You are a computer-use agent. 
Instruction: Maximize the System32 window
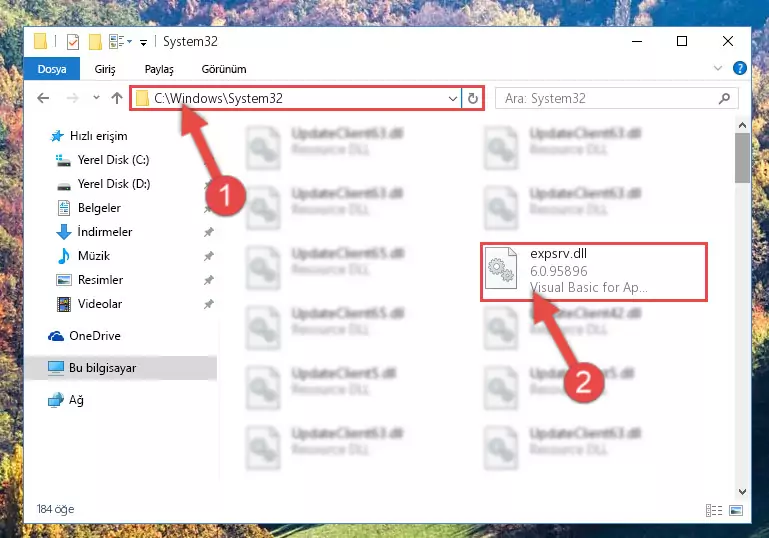(x=682, y=42)
